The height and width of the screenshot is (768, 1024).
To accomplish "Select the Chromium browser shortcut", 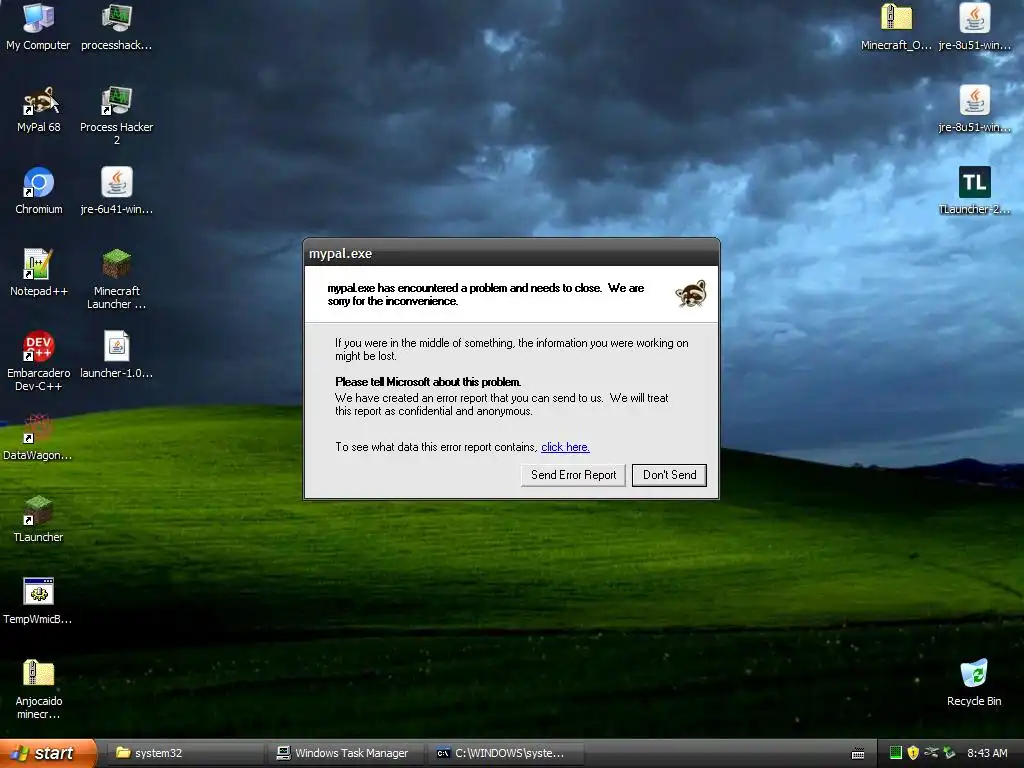I will tap(39, 191).
